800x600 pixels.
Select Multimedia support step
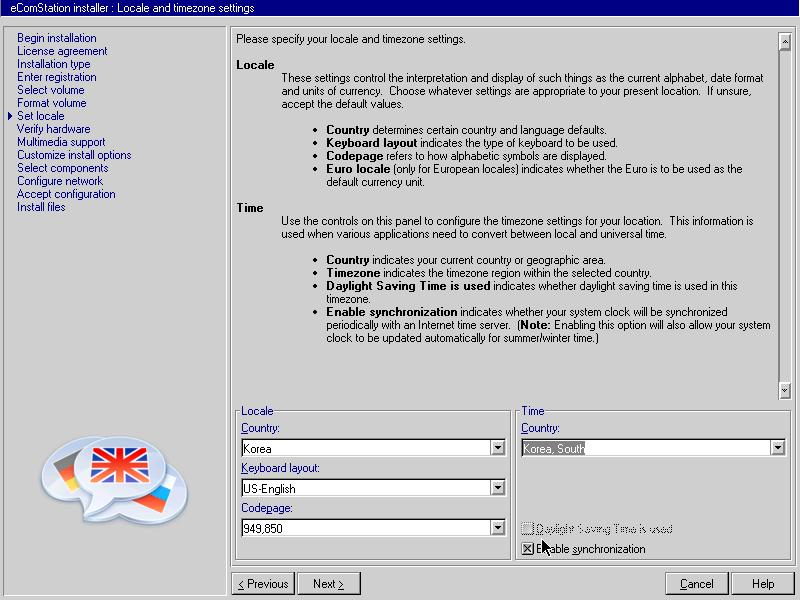(61, 142)
